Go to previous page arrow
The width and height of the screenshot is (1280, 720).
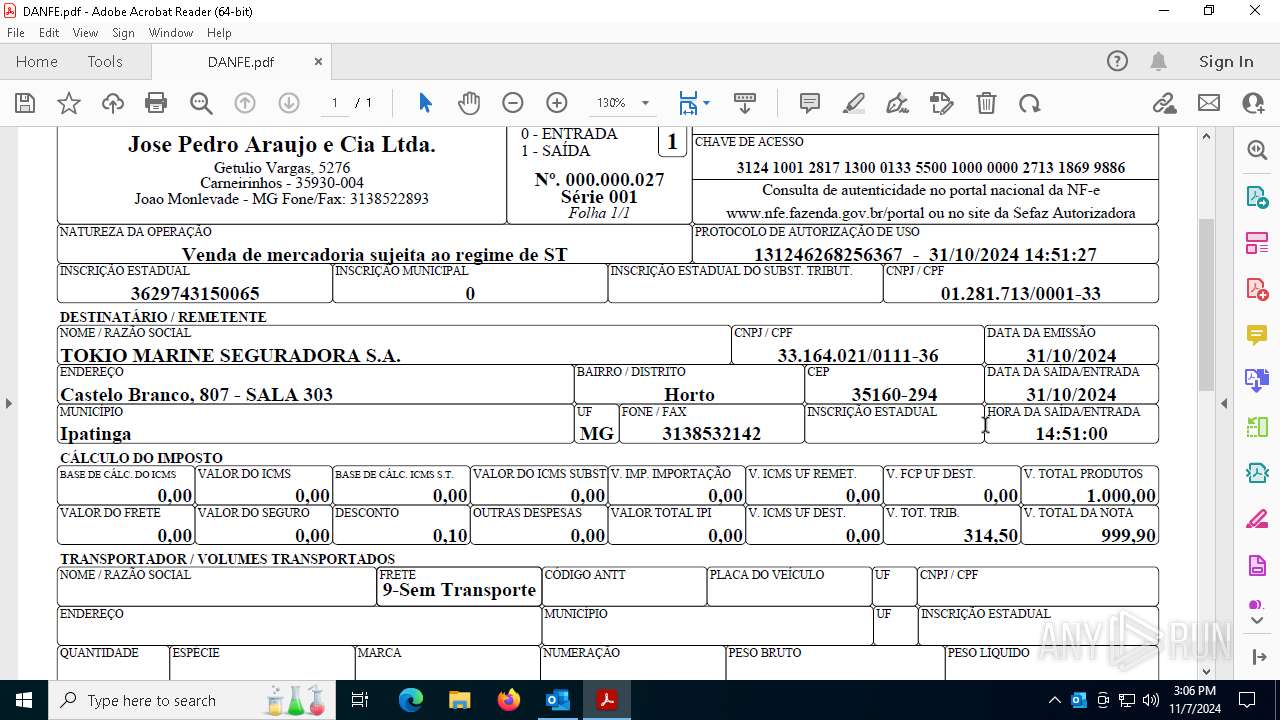(x=245, y=103)
